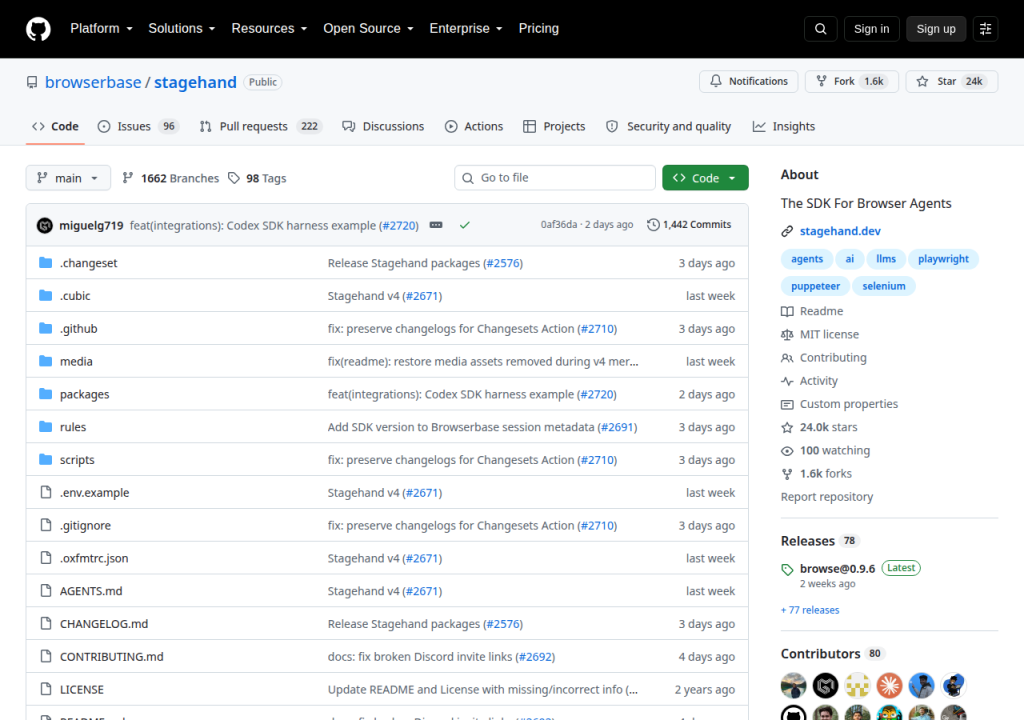Click the Sign up button
Image resolution: width=1024 pixels, height=720 pixels.
936,29
